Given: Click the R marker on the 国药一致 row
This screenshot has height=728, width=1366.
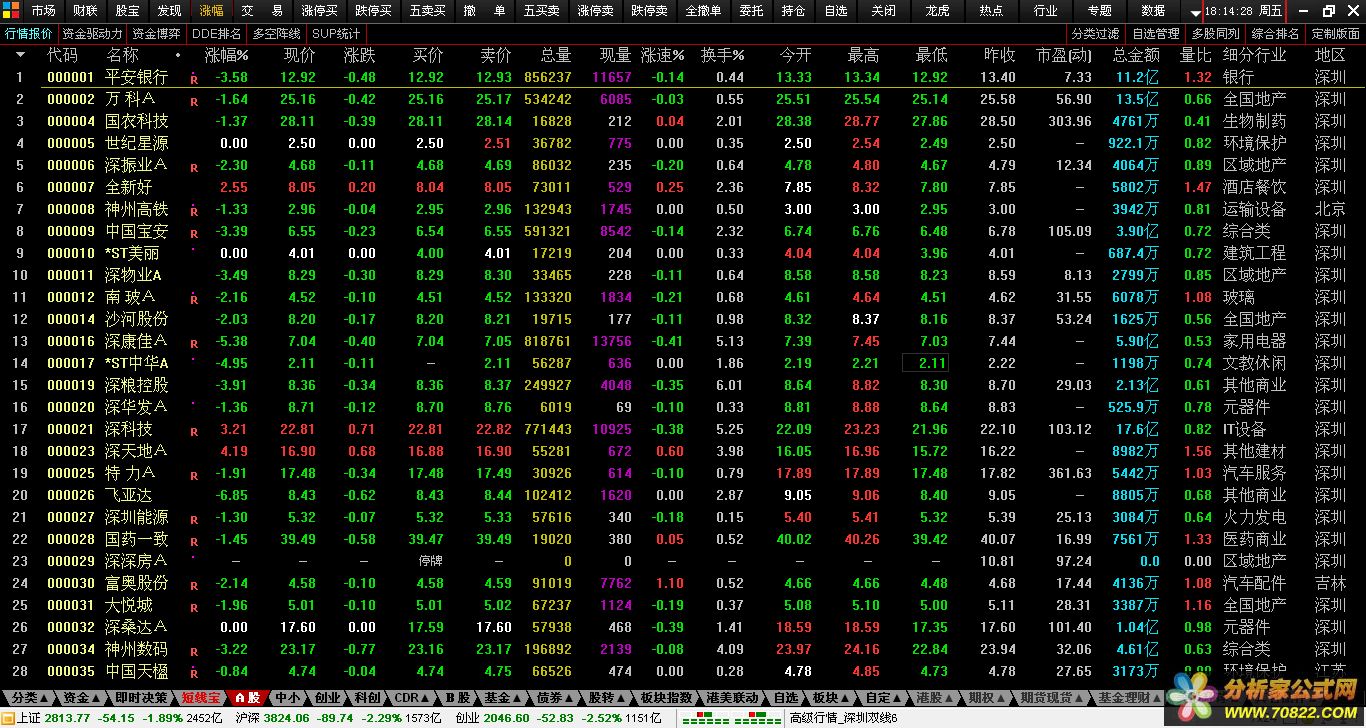Looking at the screenshot, I should 194,540.
